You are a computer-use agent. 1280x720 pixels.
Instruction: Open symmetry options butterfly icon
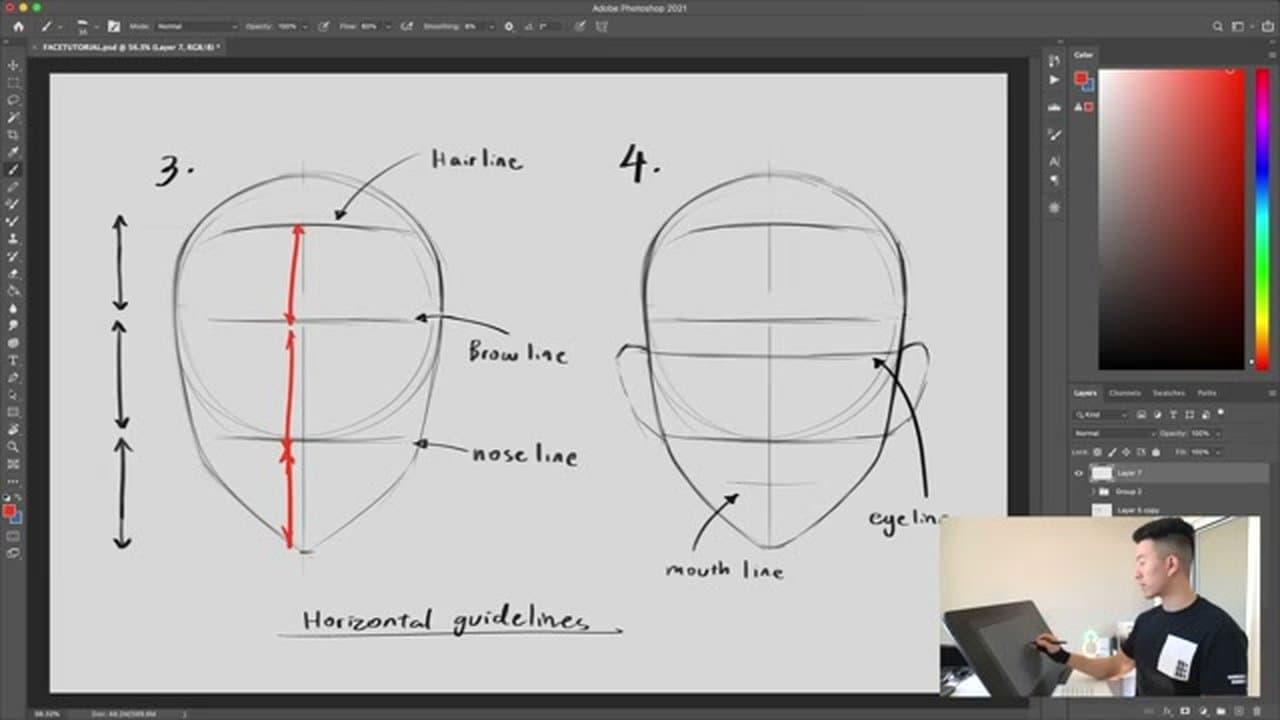[603, 26]
